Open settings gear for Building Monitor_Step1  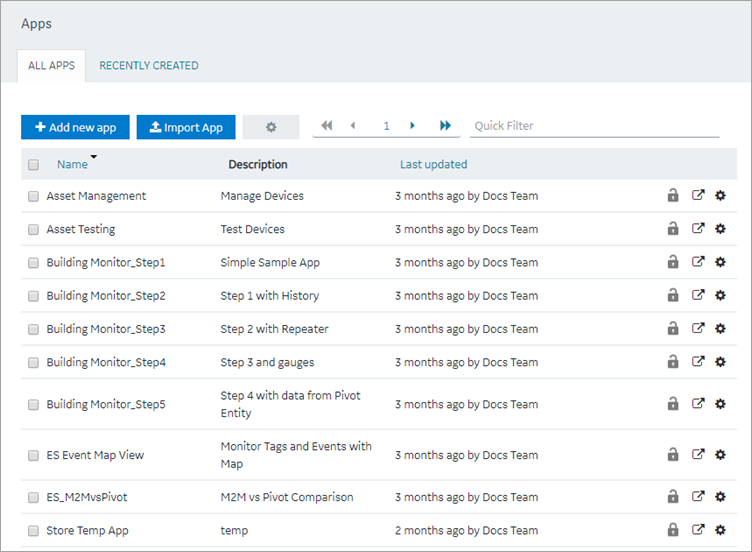tap(720, 262)
